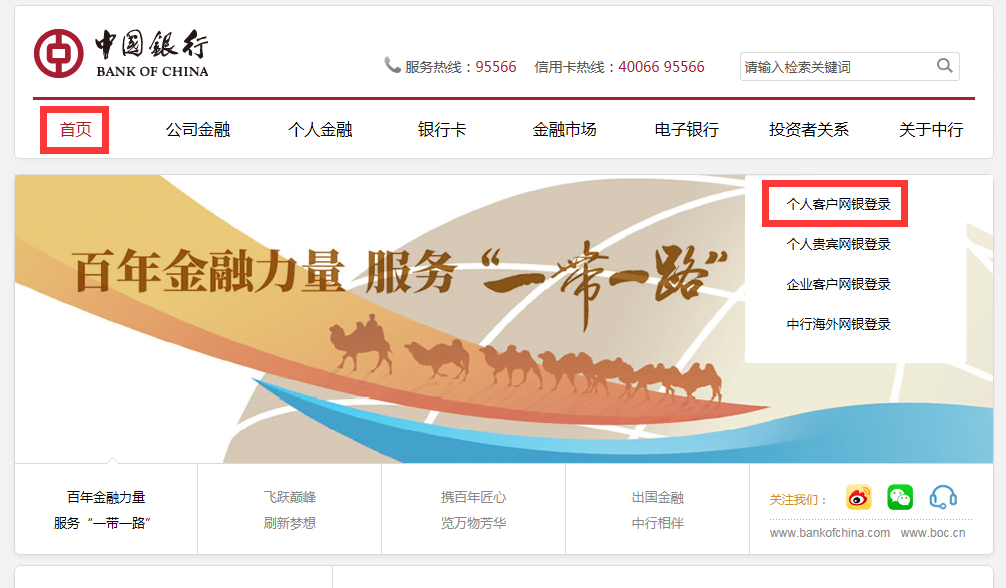
Task: Select the 出国金融 中行相伴 banner tab
Action: [658, 510]
